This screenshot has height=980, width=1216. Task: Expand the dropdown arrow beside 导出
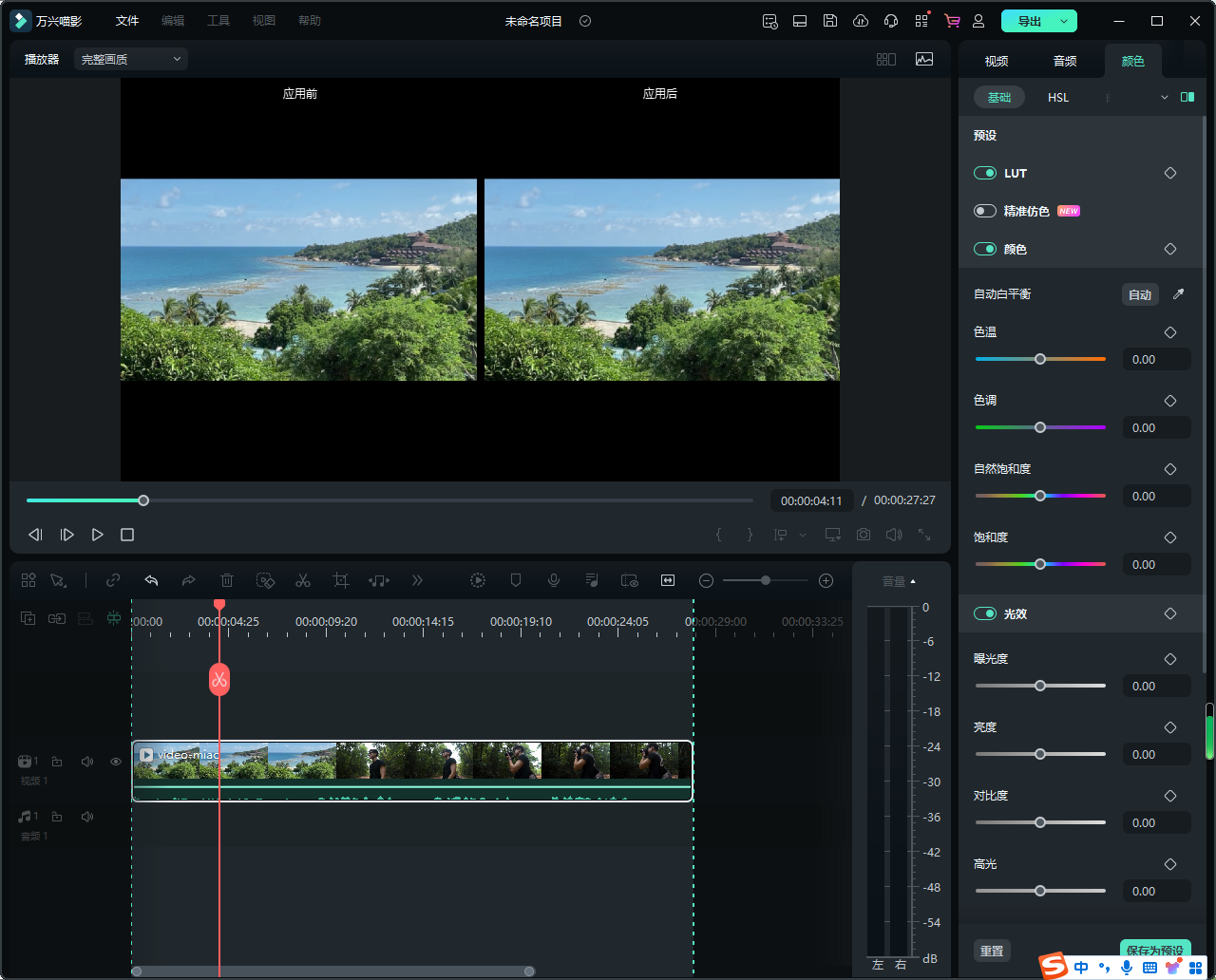(x=1063, y=21)
